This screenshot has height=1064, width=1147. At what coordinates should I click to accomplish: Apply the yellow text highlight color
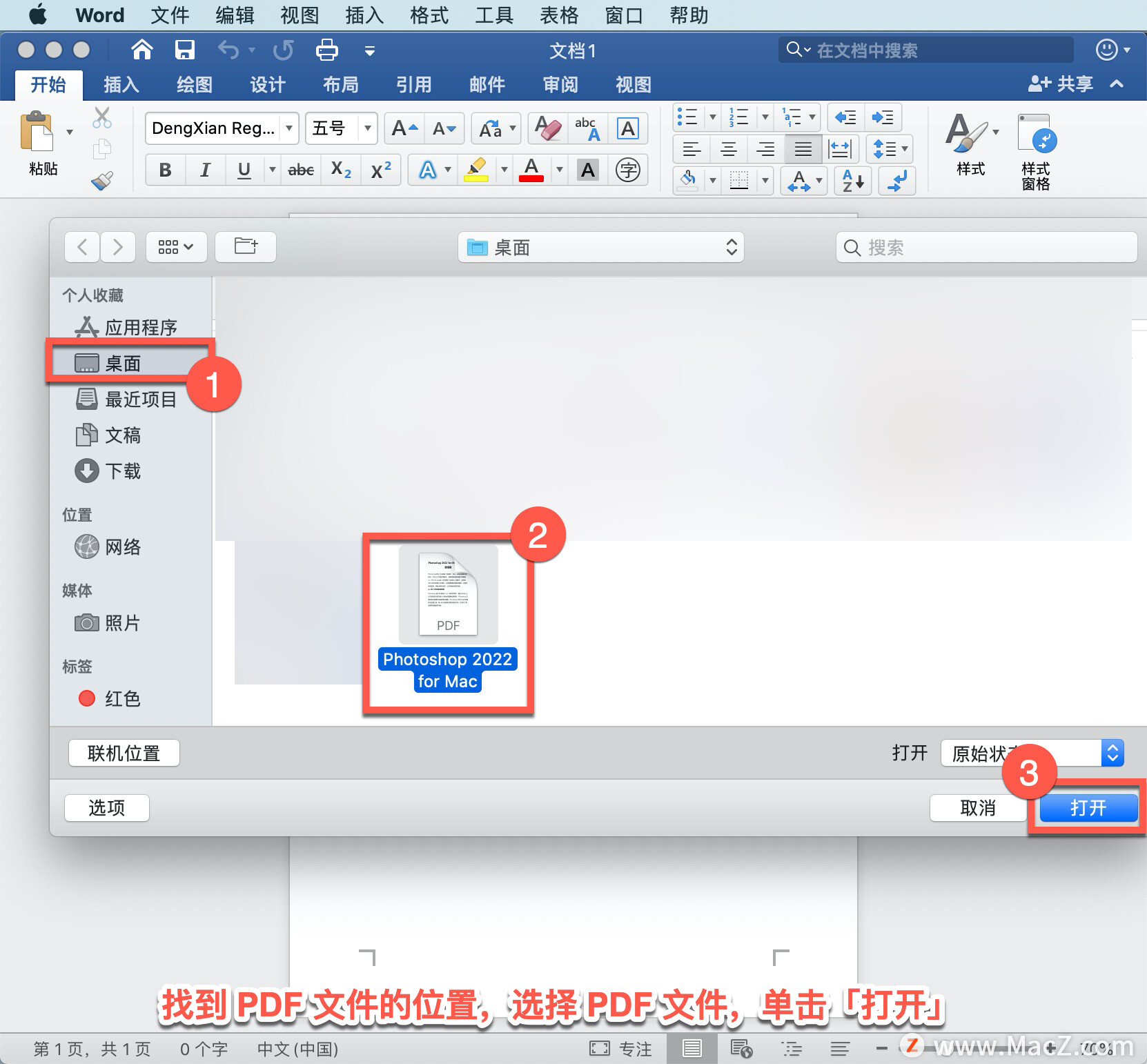pos(476,170)
